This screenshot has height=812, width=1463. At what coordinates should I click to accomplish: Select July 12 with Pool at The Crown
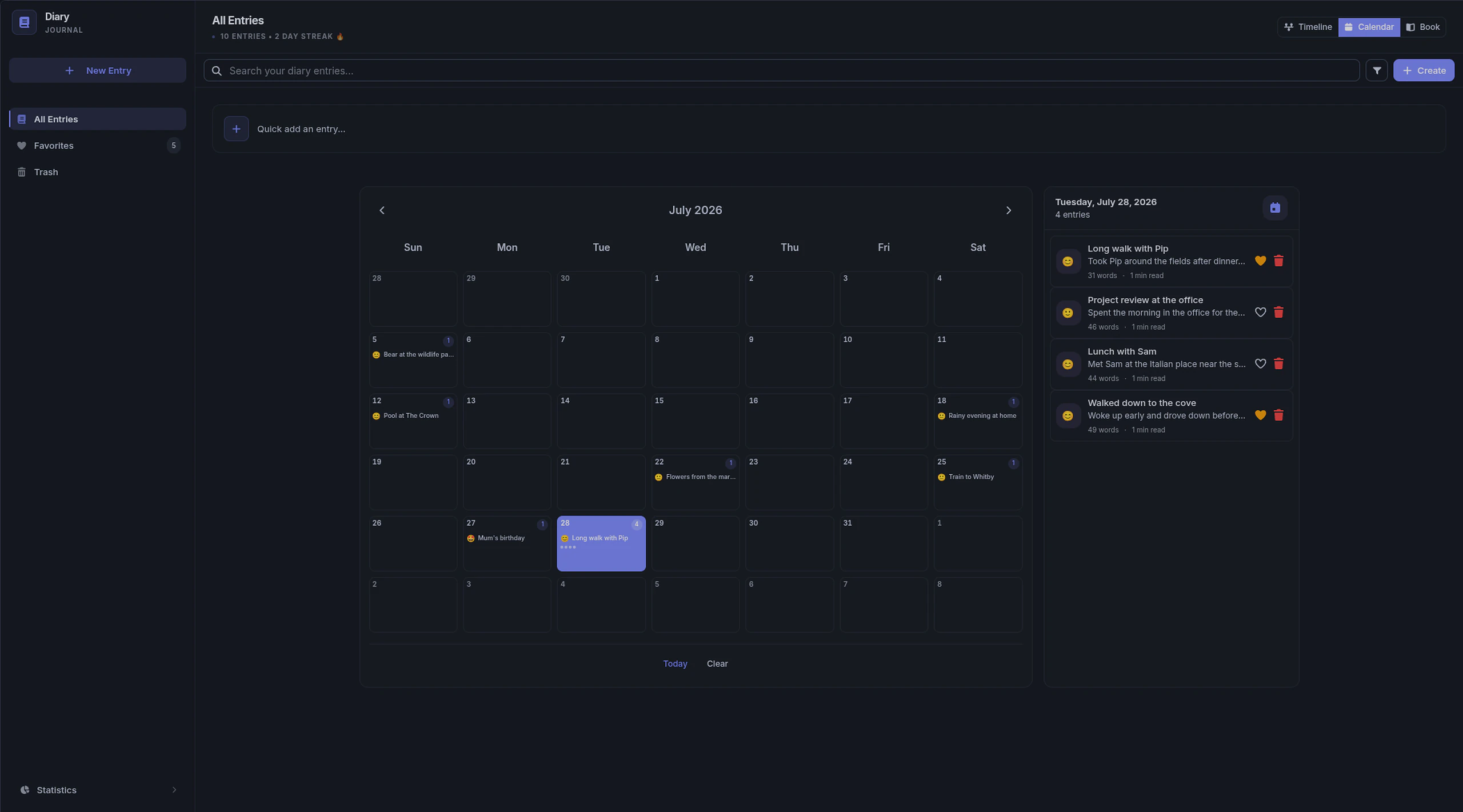[x=413, y=421]
